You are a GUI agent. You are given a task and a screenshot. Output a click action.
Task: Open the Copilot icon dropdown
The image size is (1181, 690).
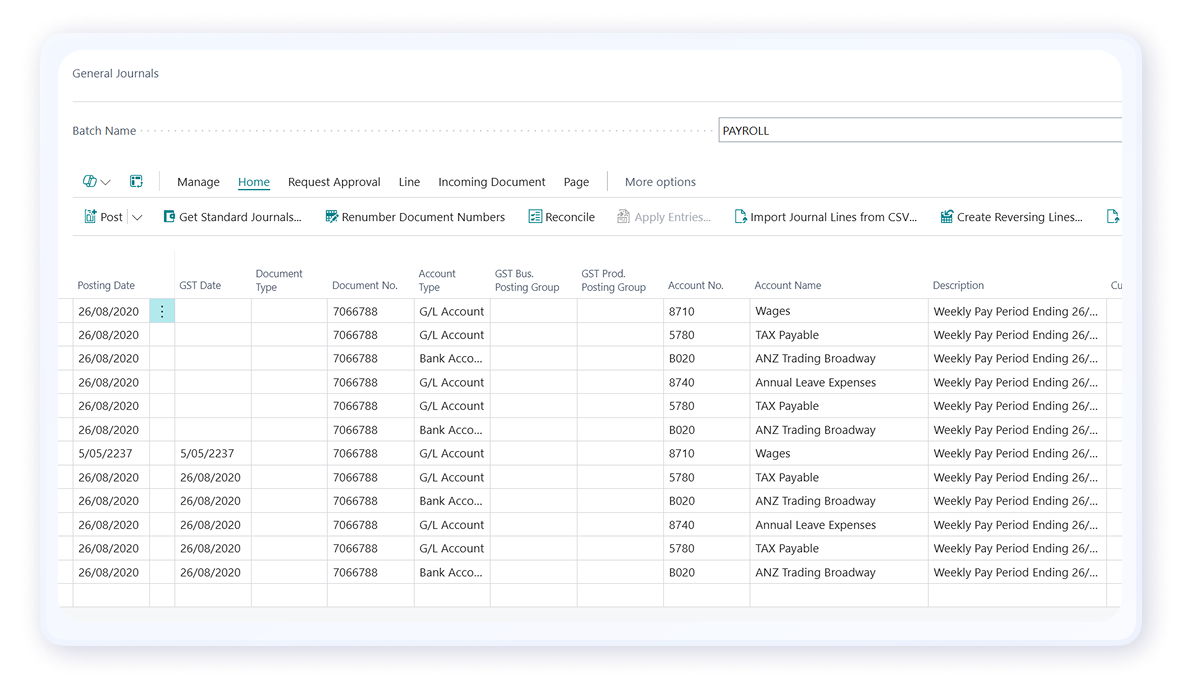tap(96, 182)
